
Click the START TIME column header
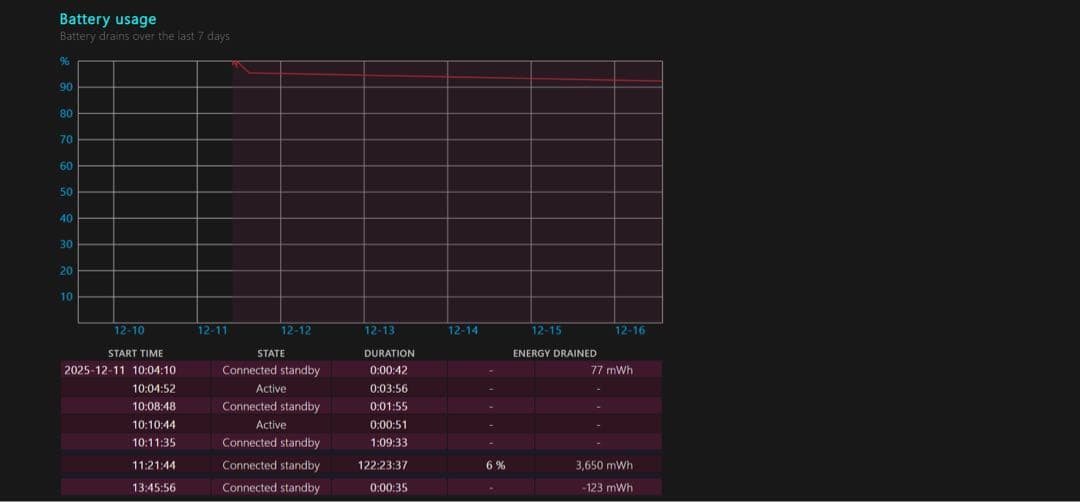(135, 353)
